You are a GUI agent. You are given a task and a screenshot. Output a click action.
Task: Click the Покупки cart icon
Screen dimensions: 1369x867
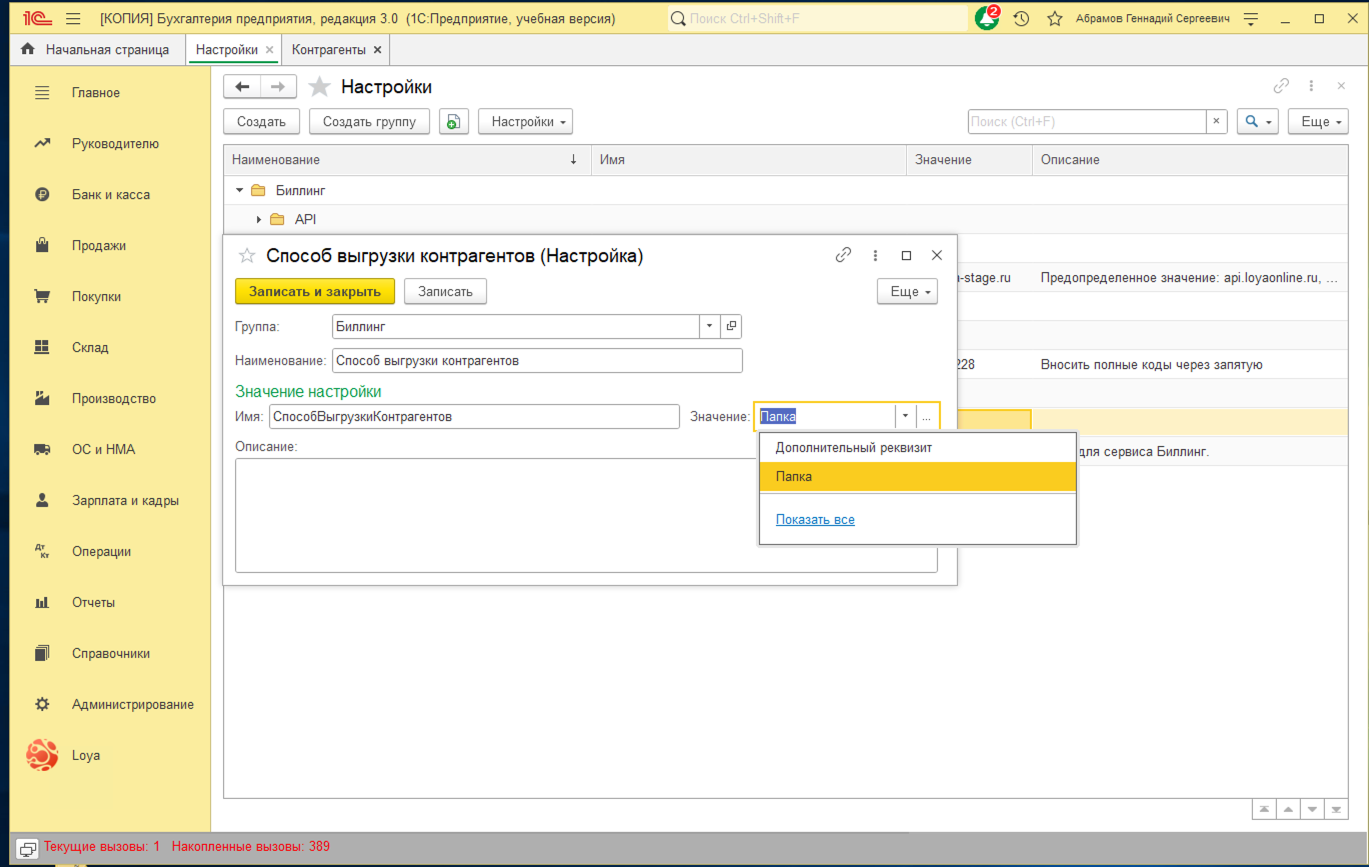(x=42, y=297)
